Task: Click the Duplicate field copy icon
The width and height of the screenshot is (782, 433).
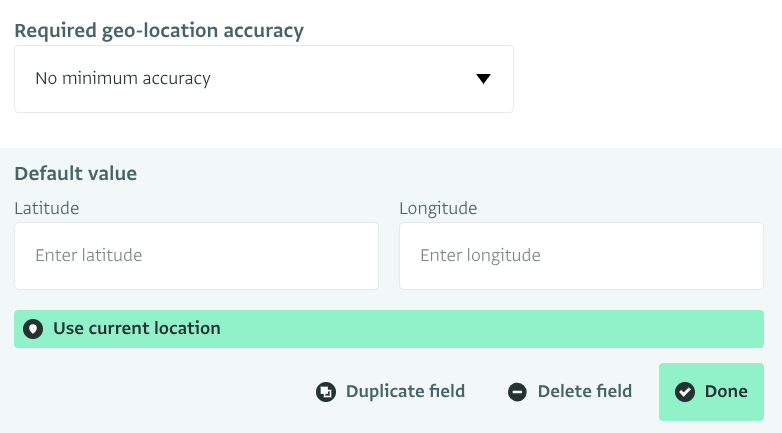Action: tap(326, 392)
